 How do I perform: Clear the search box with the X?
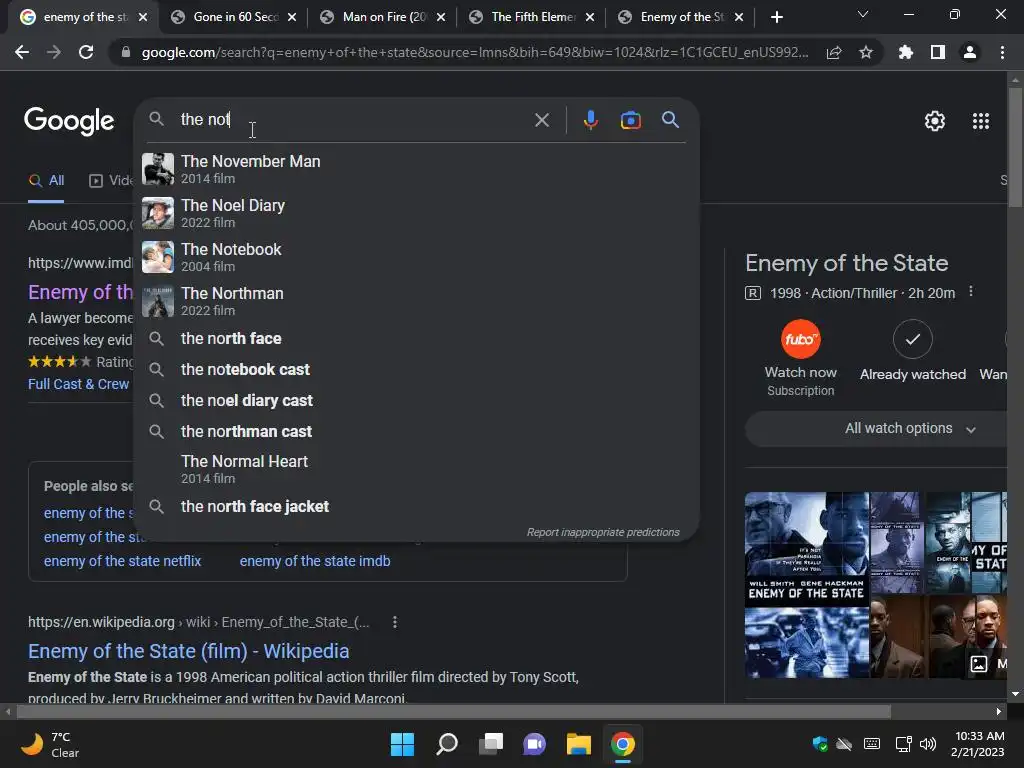click(541, 120)
